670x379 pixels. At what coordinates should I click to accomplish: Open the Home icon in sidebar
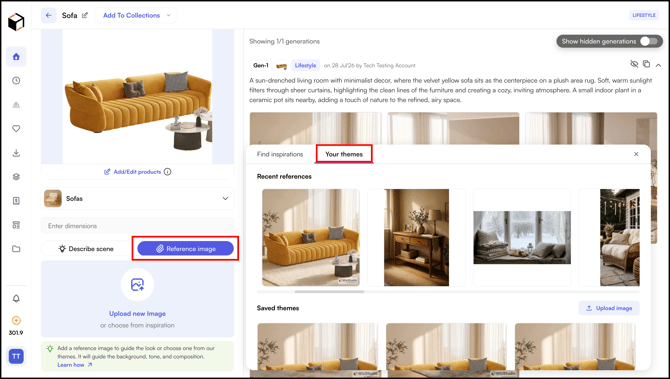16,57
